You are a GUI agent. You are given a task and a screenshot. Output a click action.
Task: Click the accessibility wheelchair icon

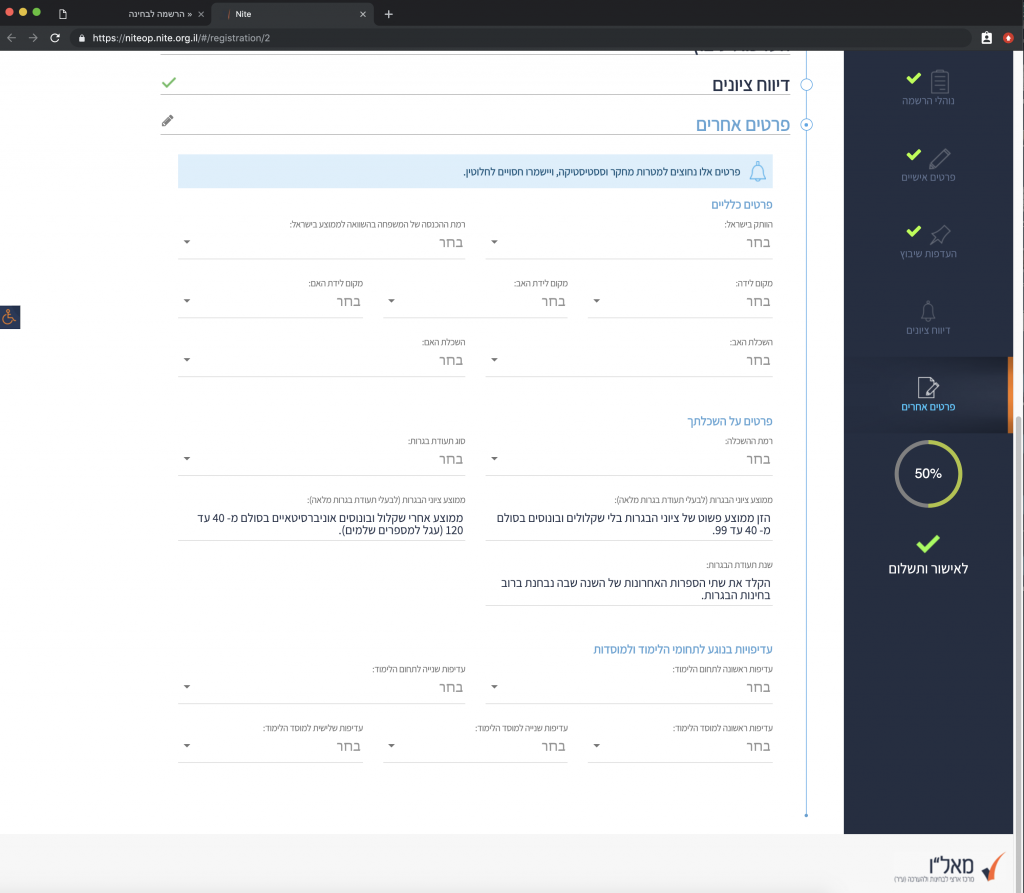(10, 317)
